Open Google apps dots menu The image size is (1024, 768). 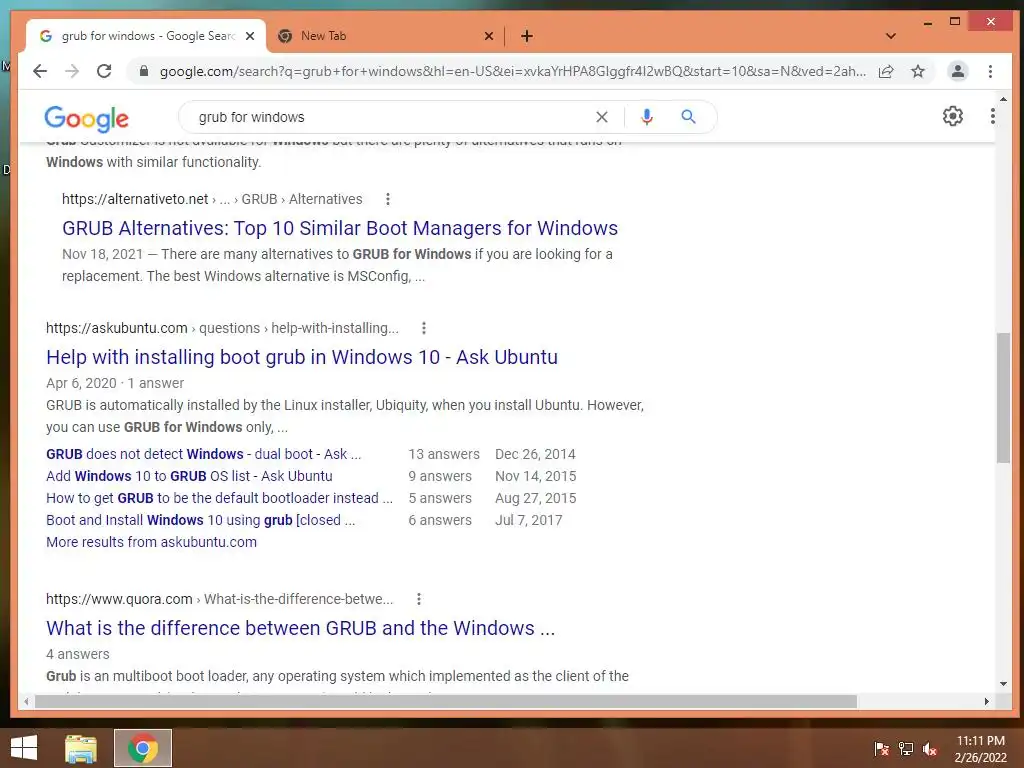coord(993,116)
